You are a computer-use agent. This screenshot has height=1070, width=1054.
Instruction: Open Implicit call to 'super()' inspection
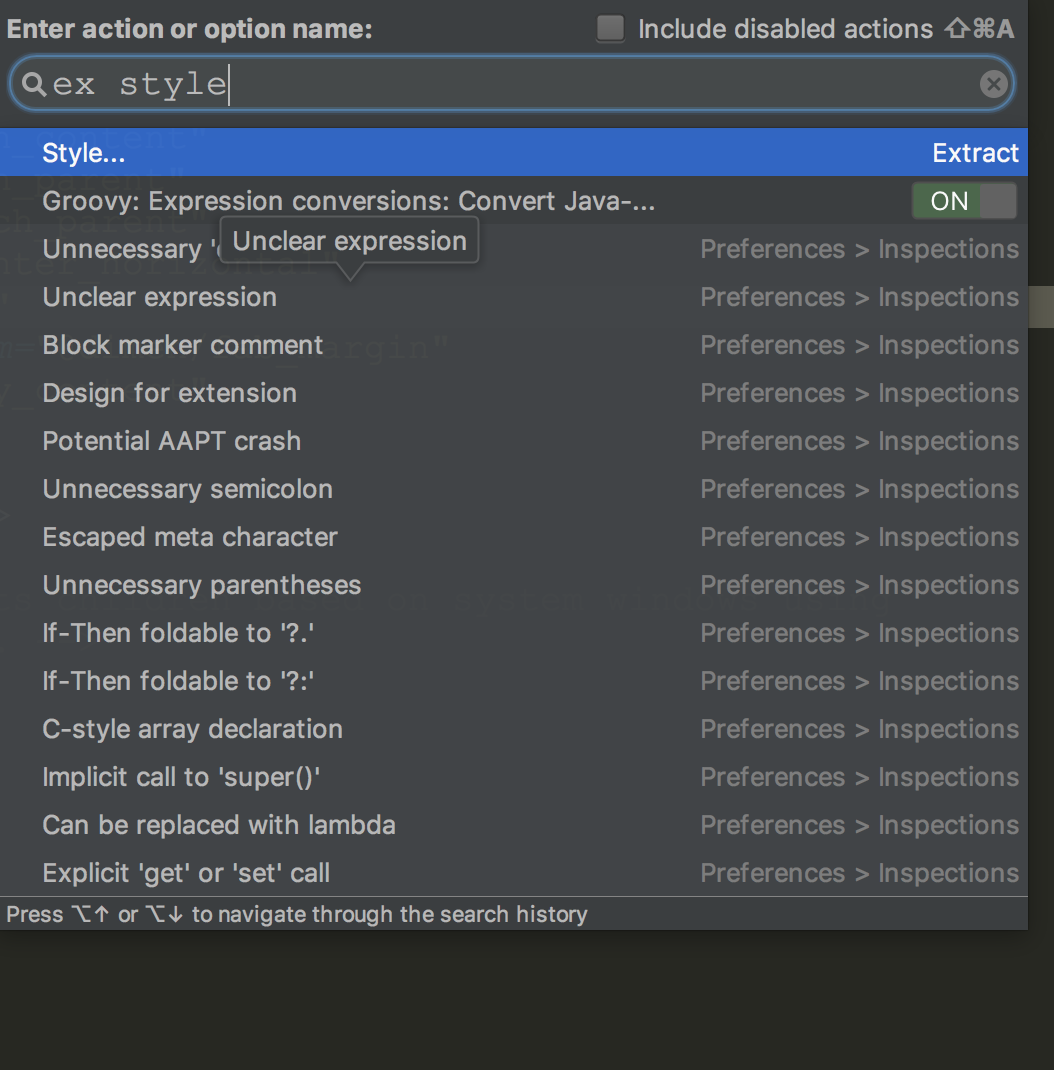pos(182,777)
